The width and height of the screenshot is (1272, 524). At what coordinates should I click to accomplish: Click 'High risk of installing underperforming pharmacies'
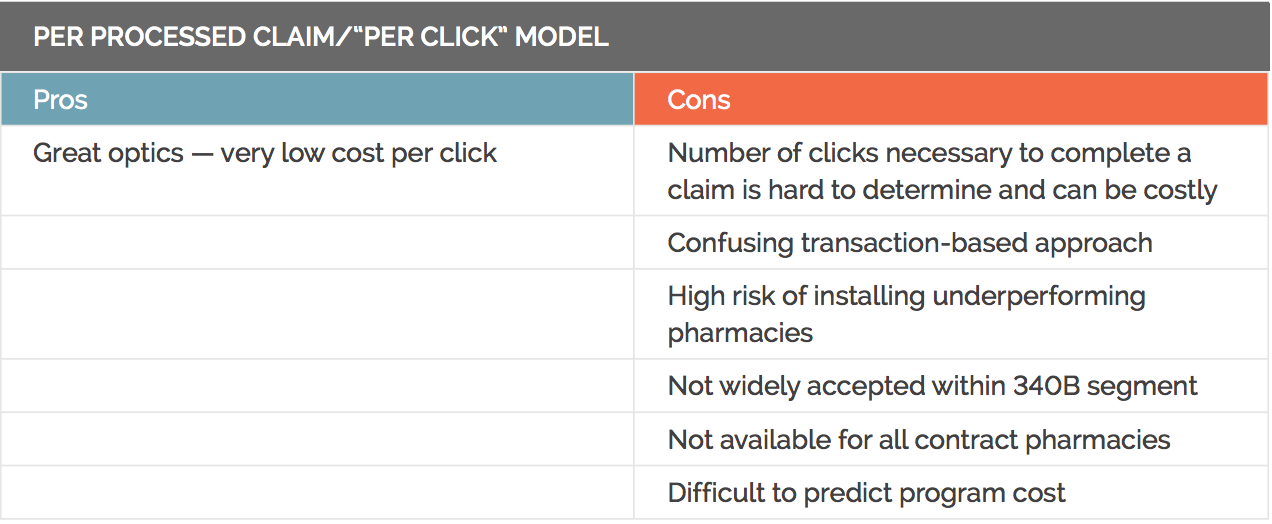pos(906,314)
